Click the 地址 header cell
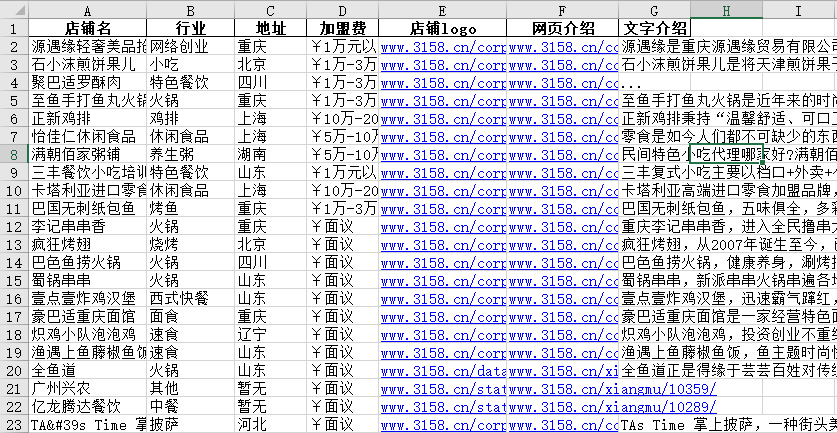This screenshot has height=433, width=837. pos(271,27)
